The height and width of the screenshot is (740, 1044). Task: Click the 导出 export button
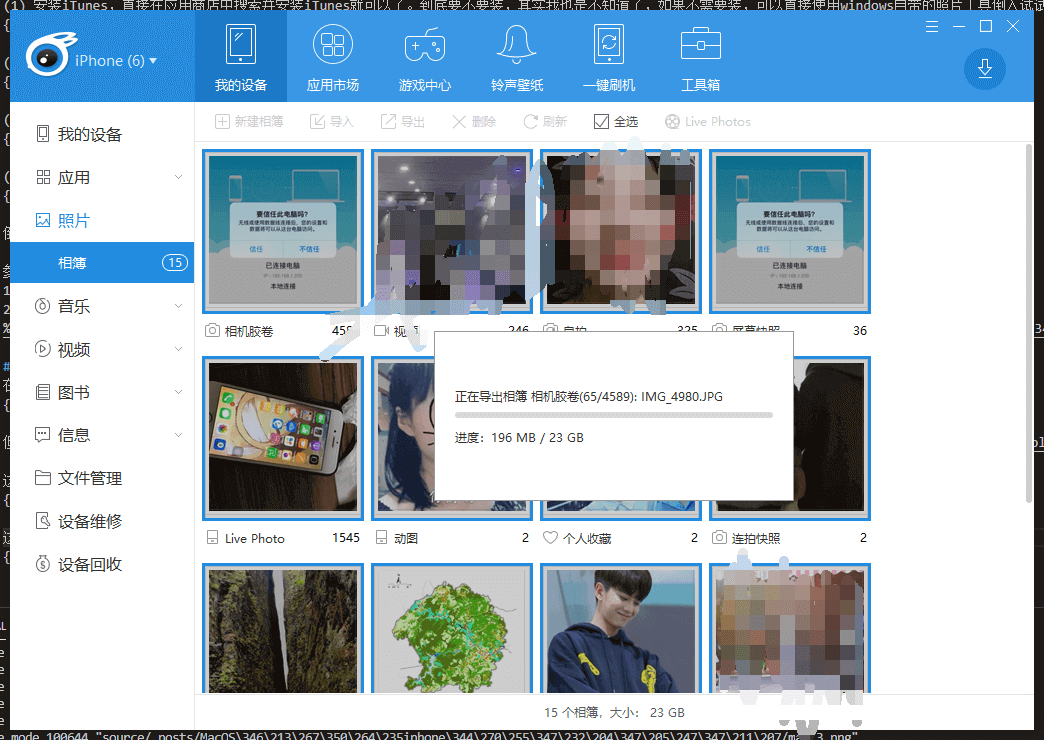tap(402, 122)
